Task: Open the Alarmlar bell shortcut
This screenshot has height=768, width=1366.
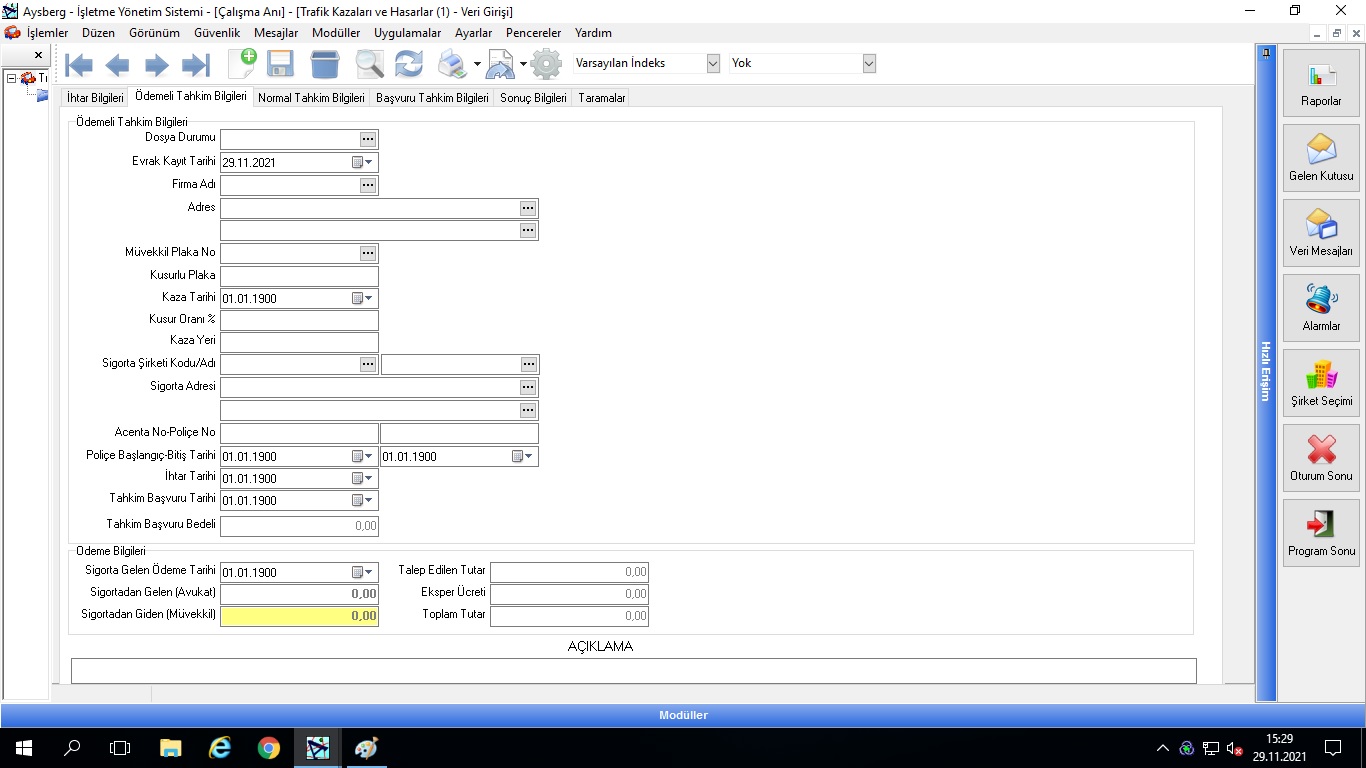Action: click(x=1321, y=308)
